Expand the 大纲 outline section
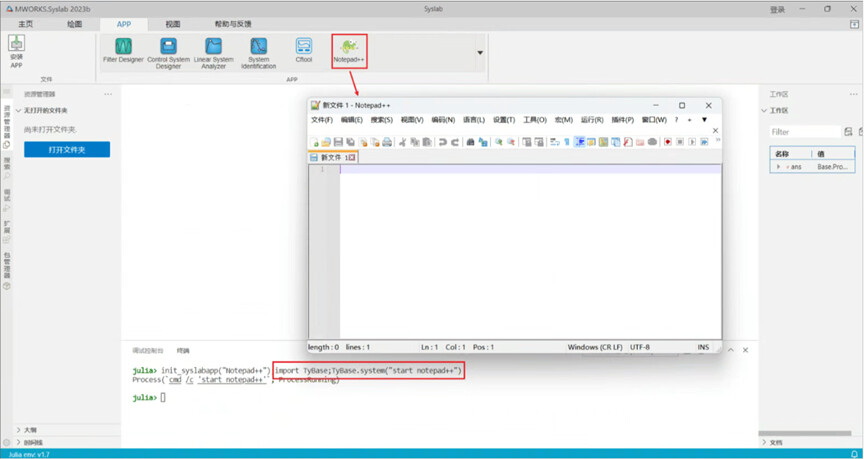 click(19, 430)
